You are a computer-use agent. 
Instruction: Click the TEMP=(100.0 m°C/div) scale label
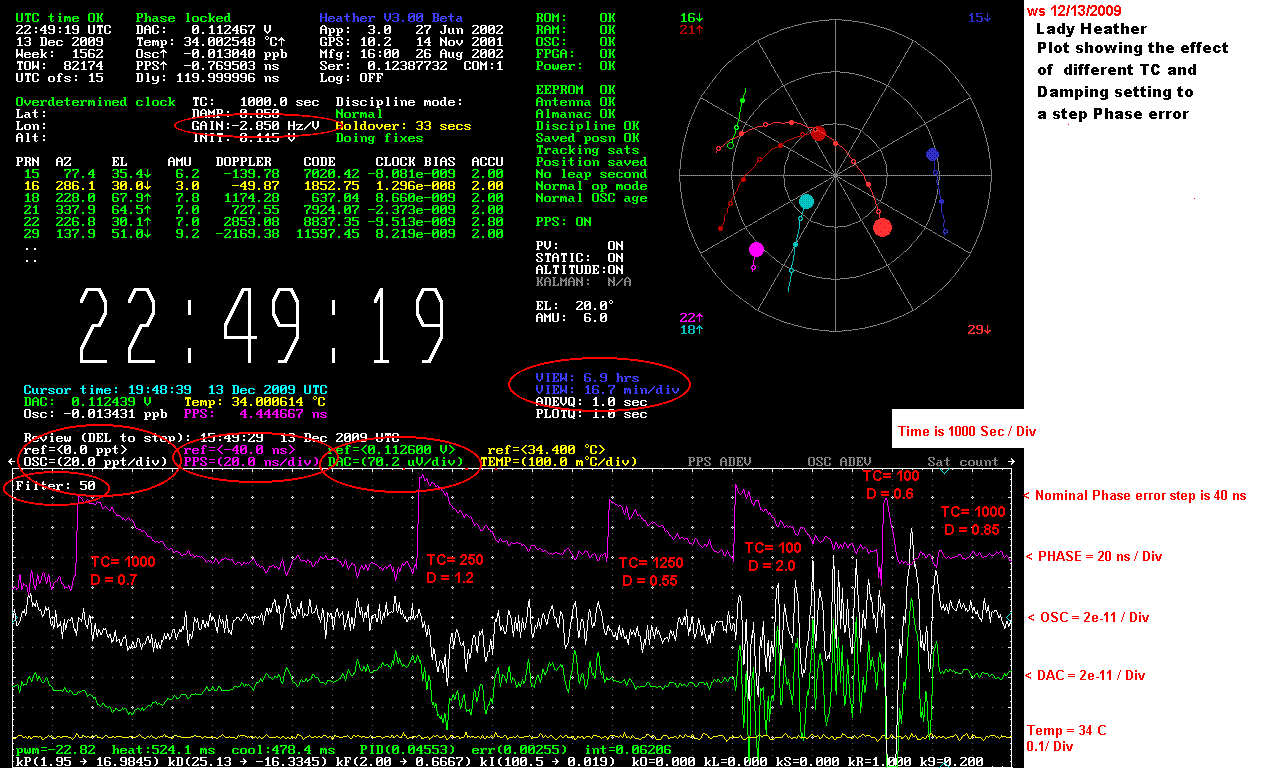pyautogui.click(x=558, y=462)
